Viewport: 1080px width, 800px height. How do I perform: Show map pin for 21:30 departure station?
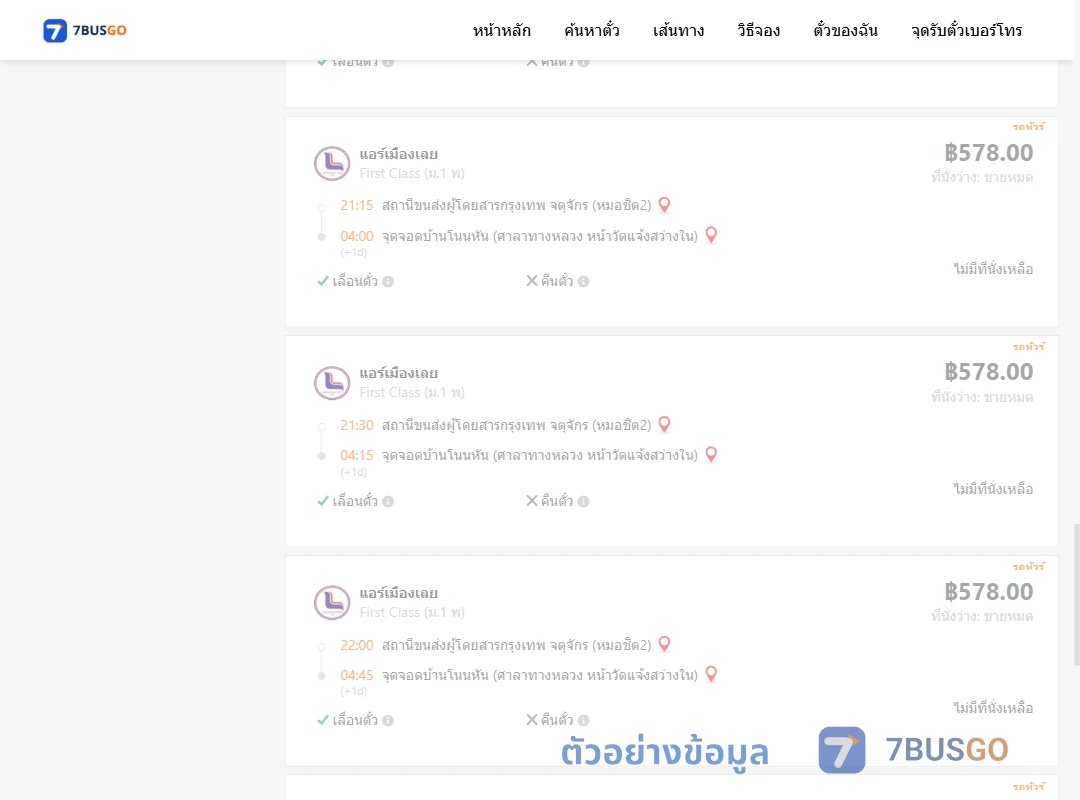pyautogui.click(x=664, y=424)
